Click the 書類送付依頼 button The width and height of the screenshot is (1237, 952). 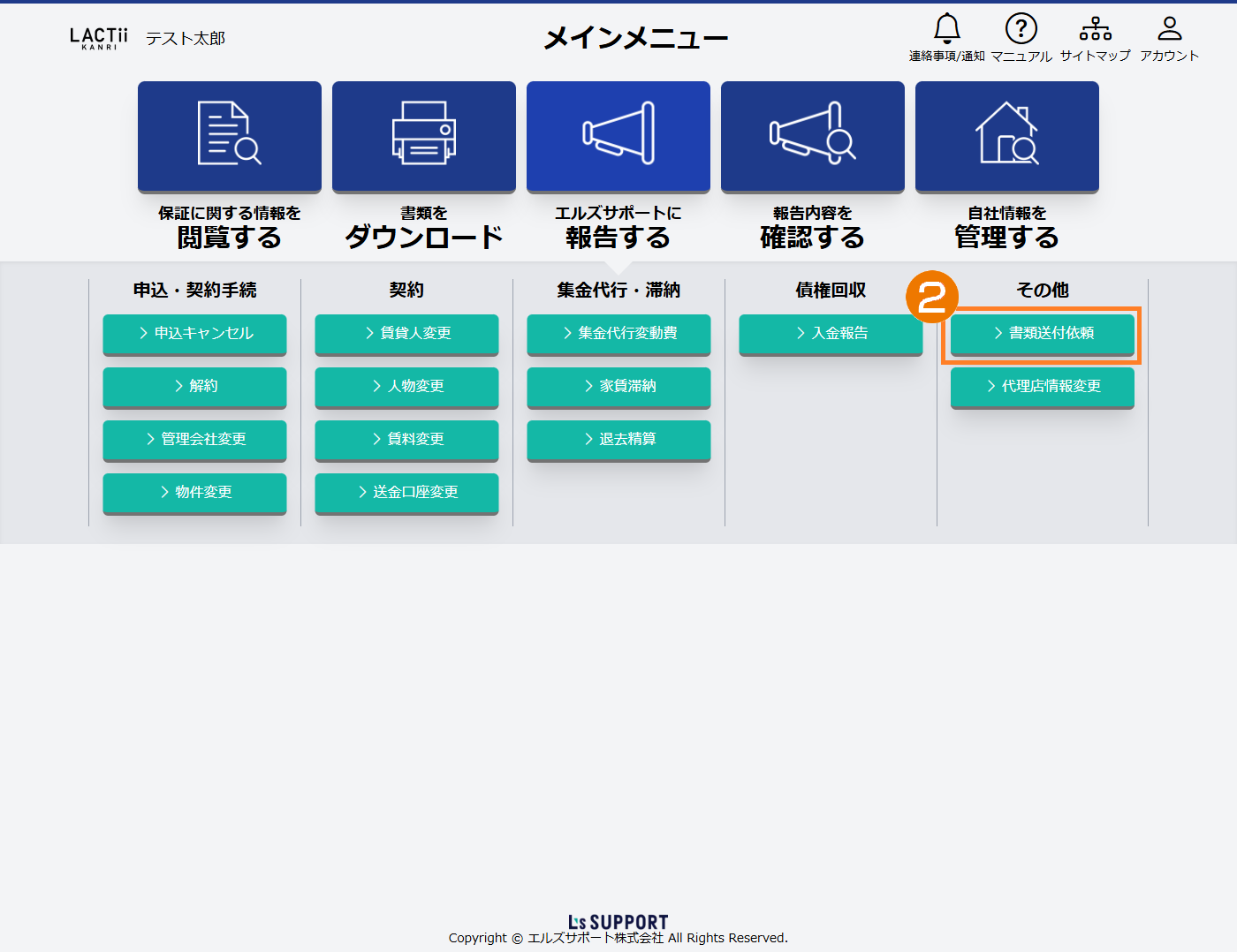pos(1043,334)
